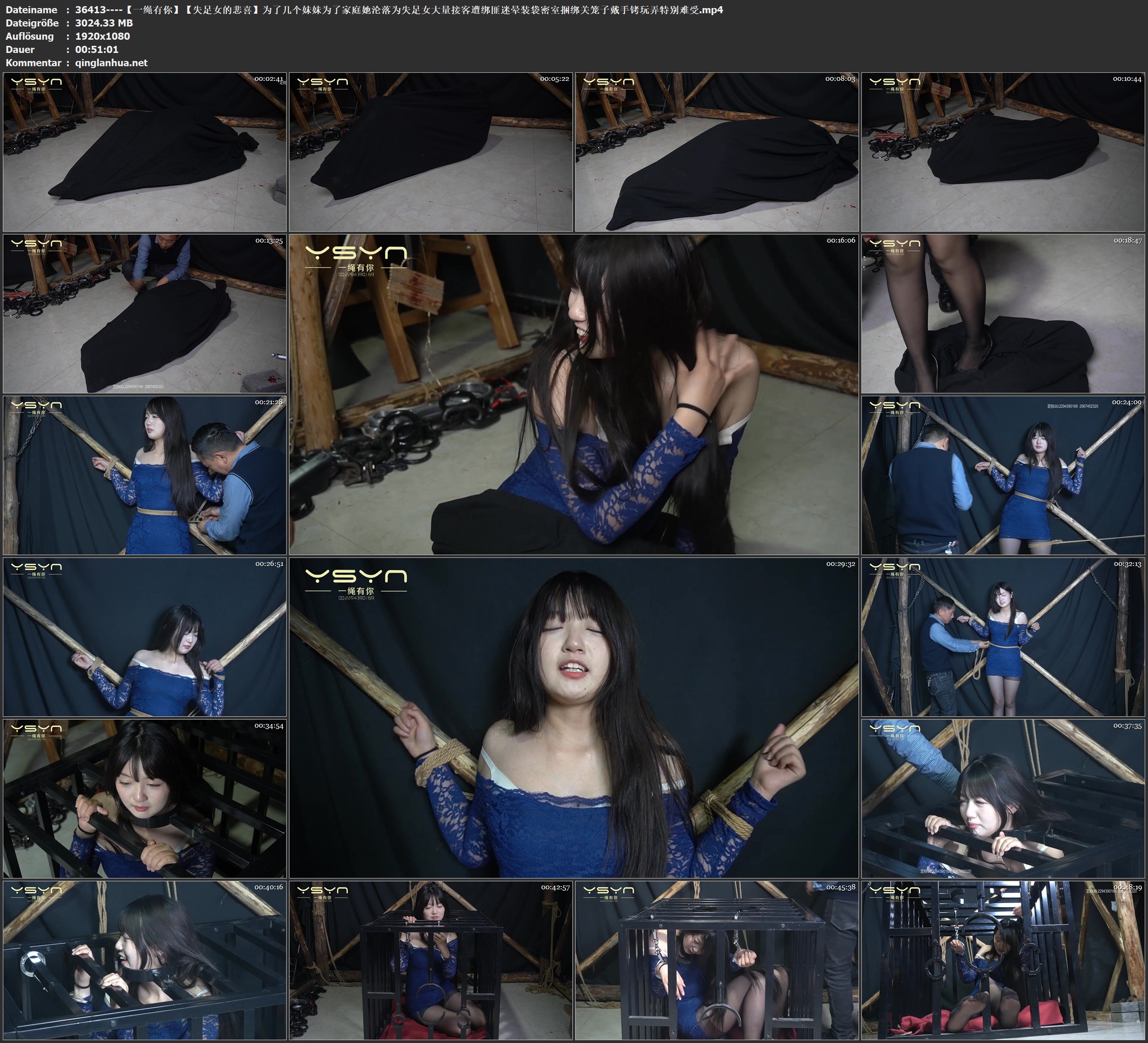Viewport: 1148px width, 1043px height.
Task: Click the large frame at 00:16:06
Action: click(573, 394)
